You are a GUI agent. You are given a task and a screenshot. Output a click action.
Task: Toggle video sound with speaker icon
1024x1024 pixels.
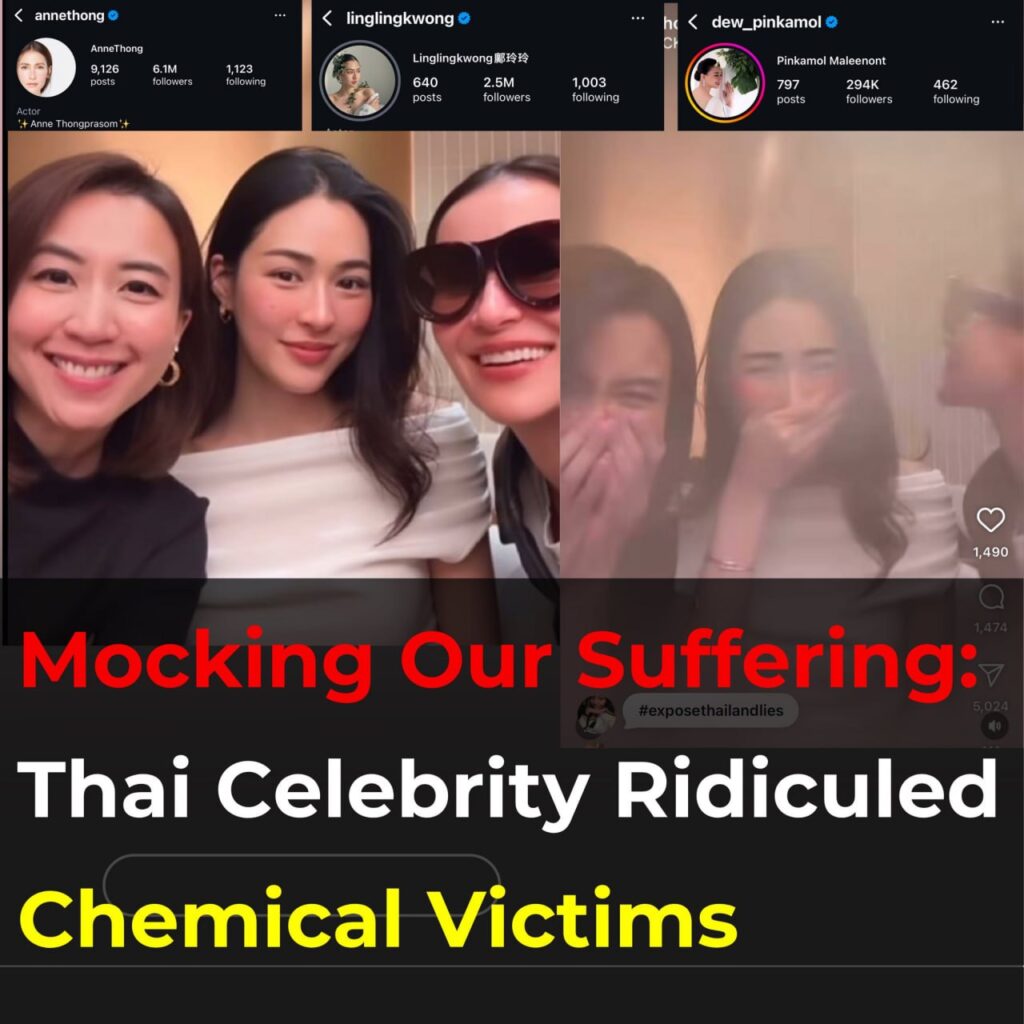tap(994, 726)
